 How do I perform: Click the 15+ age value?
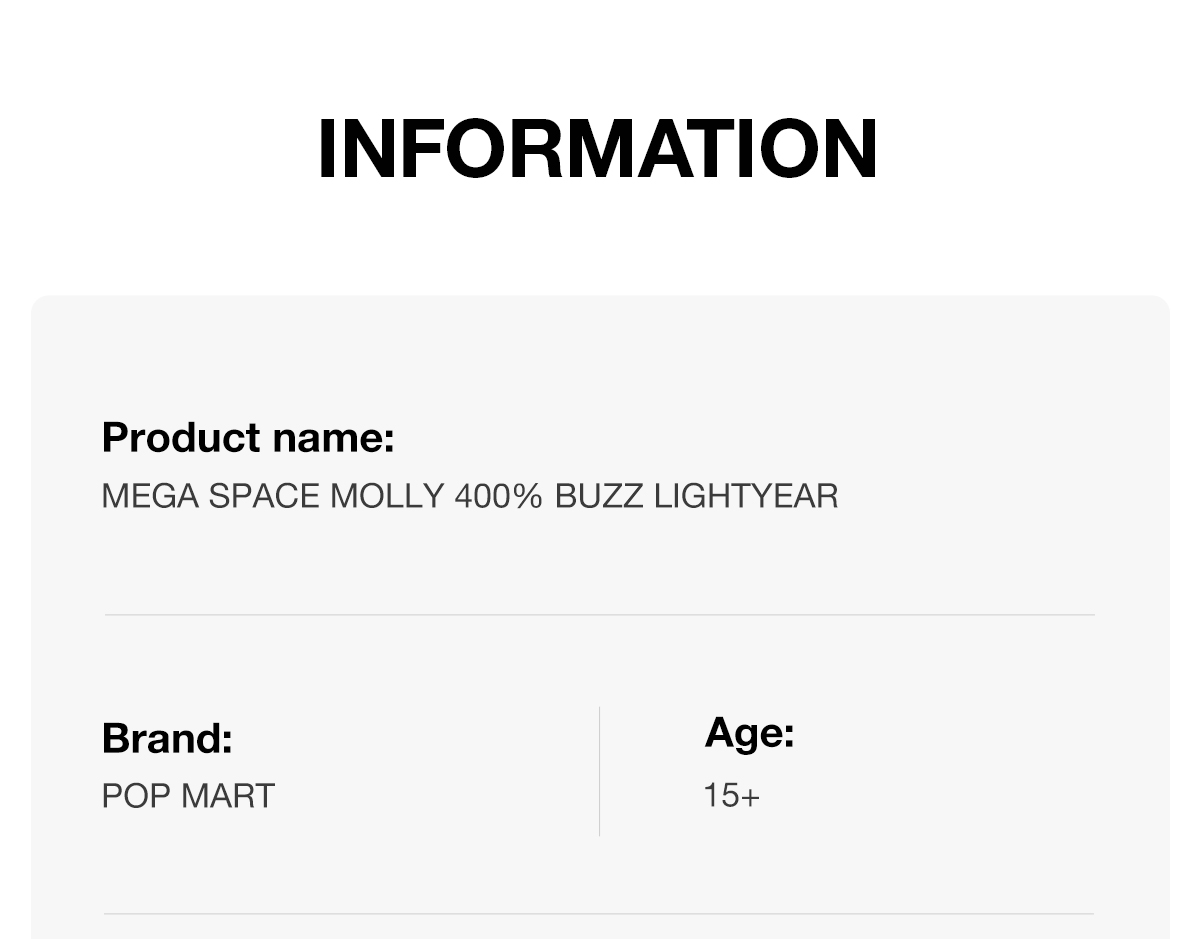[731, 796]
